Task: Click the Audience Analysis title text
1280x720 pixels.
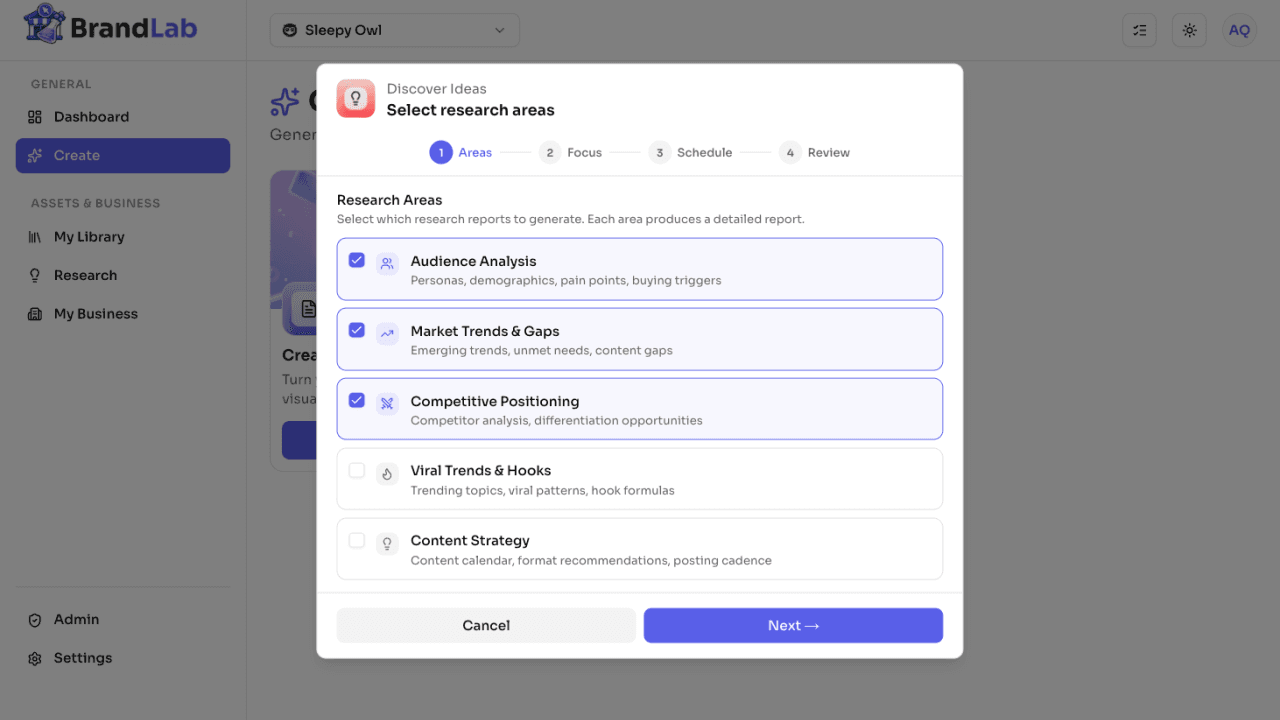Action: (473, 261)
